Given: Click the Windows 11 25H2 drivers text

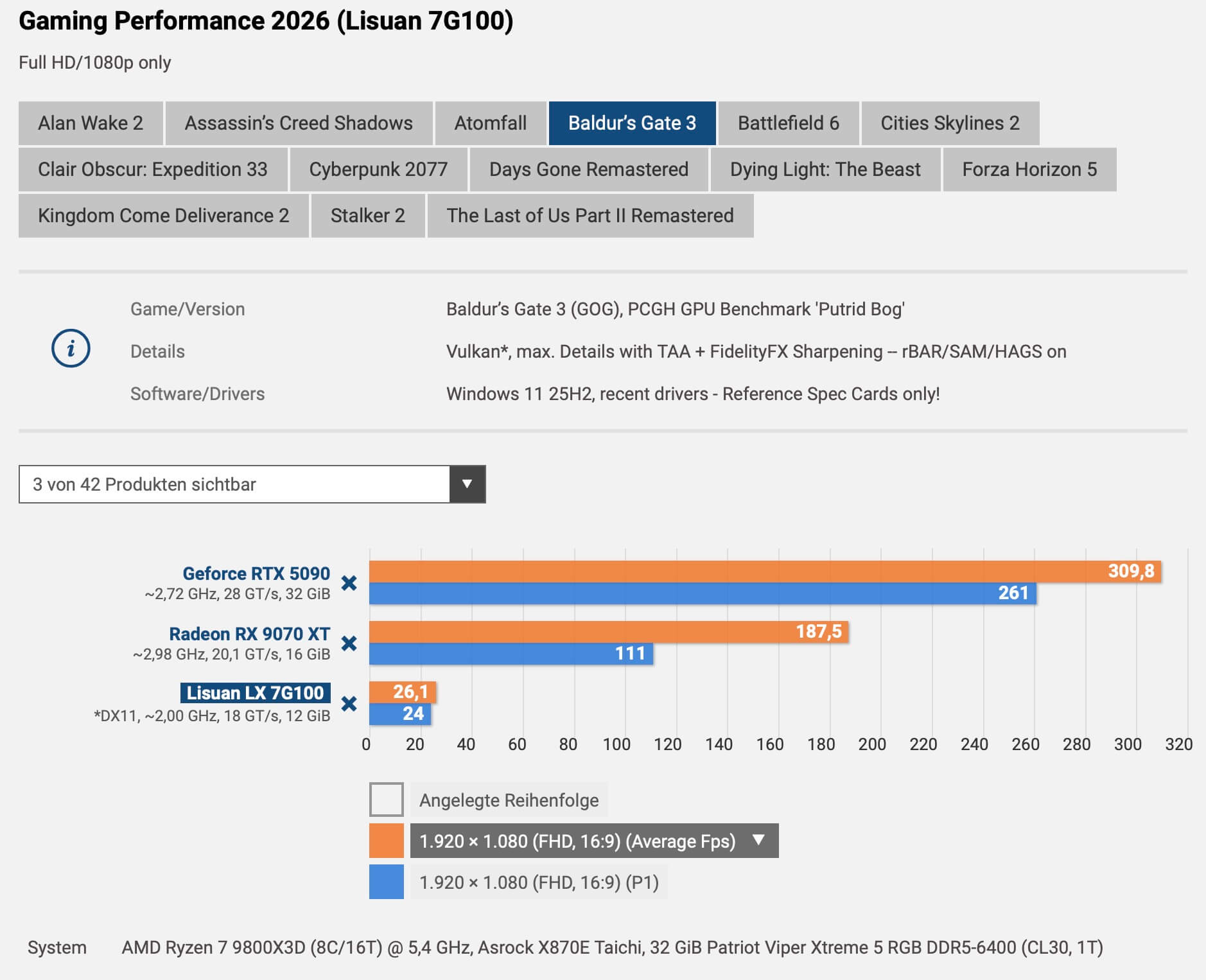Looking at the screenshot, I should (x=693, y=394).
